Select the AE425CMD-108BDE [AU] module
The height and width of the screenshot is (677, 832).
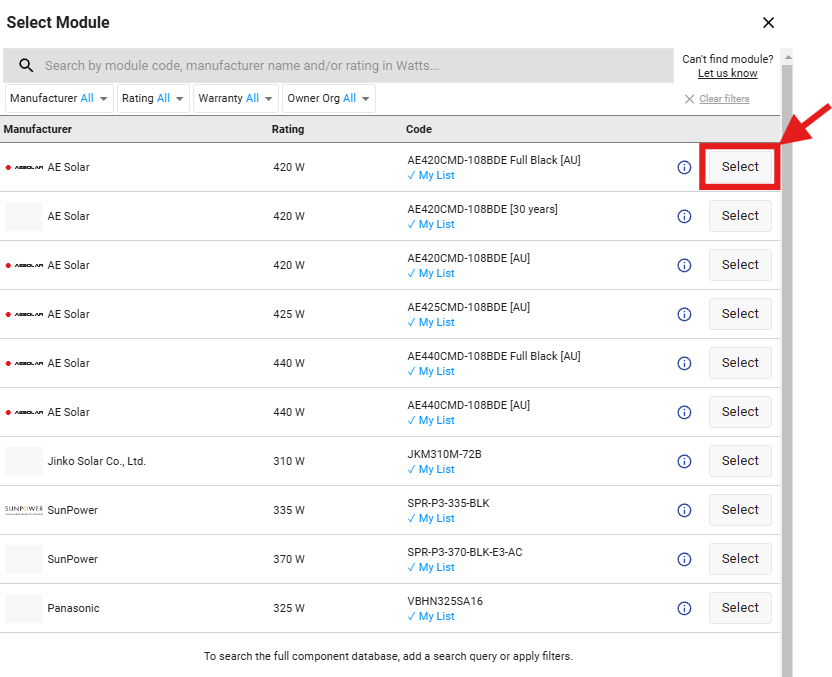pos(740,314)
